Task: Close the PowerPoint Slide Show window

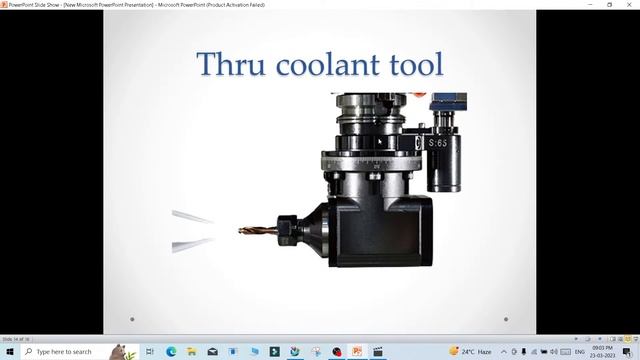Action: tap(629, 5)
